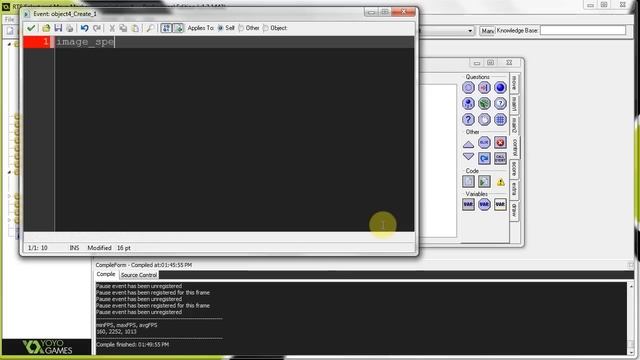Image resolution: width=640 pixels, height=360 pixels.
Task: Add the Set Variable square VAR action
Action: point(468,204)
